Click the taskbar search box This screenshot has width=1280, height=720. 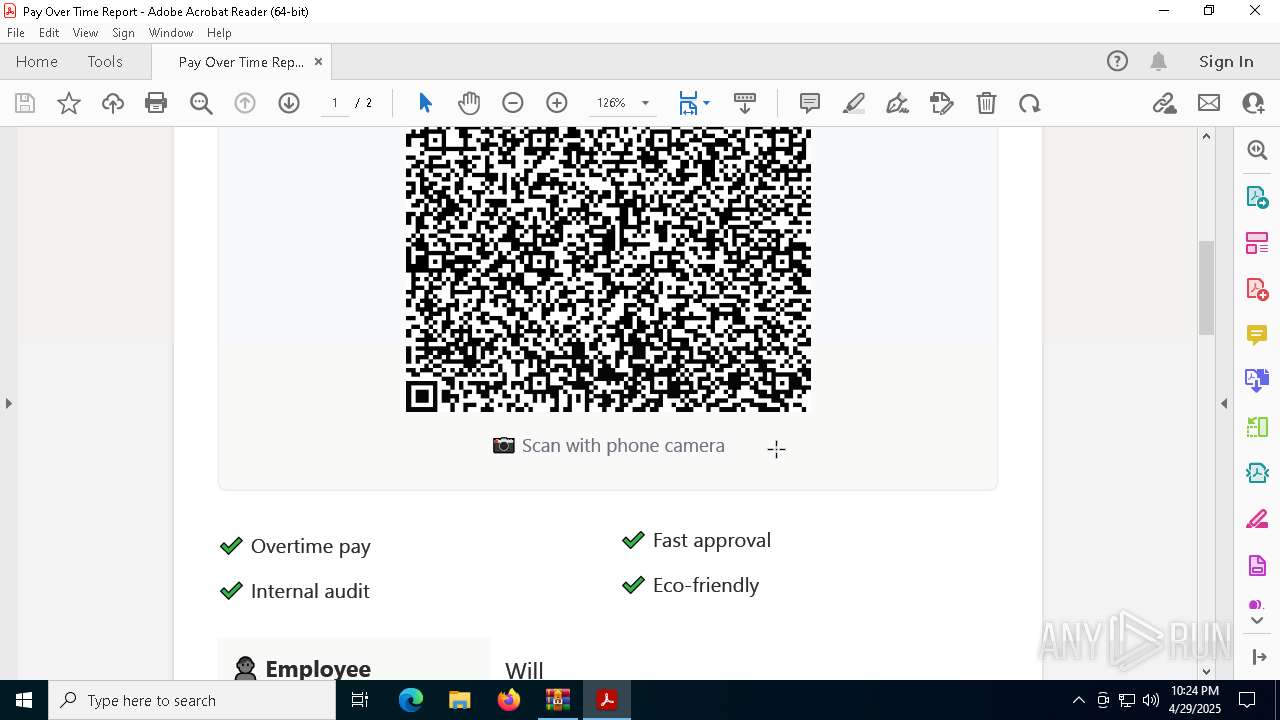tap(192, 700)
